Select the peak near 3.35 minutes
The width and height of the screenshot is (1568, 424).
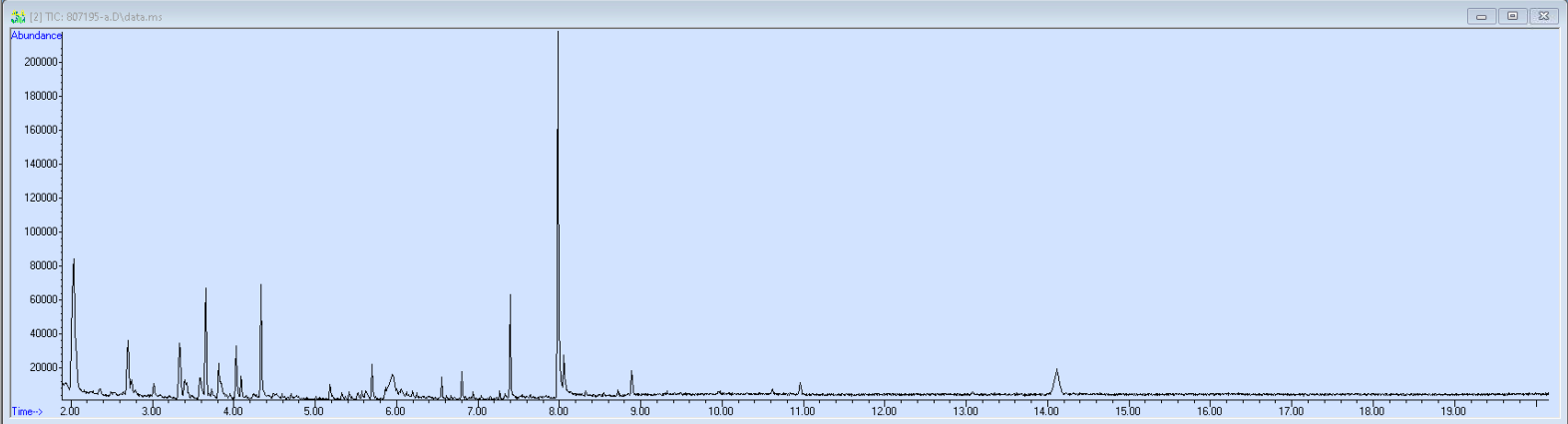[x=180, y=369]
